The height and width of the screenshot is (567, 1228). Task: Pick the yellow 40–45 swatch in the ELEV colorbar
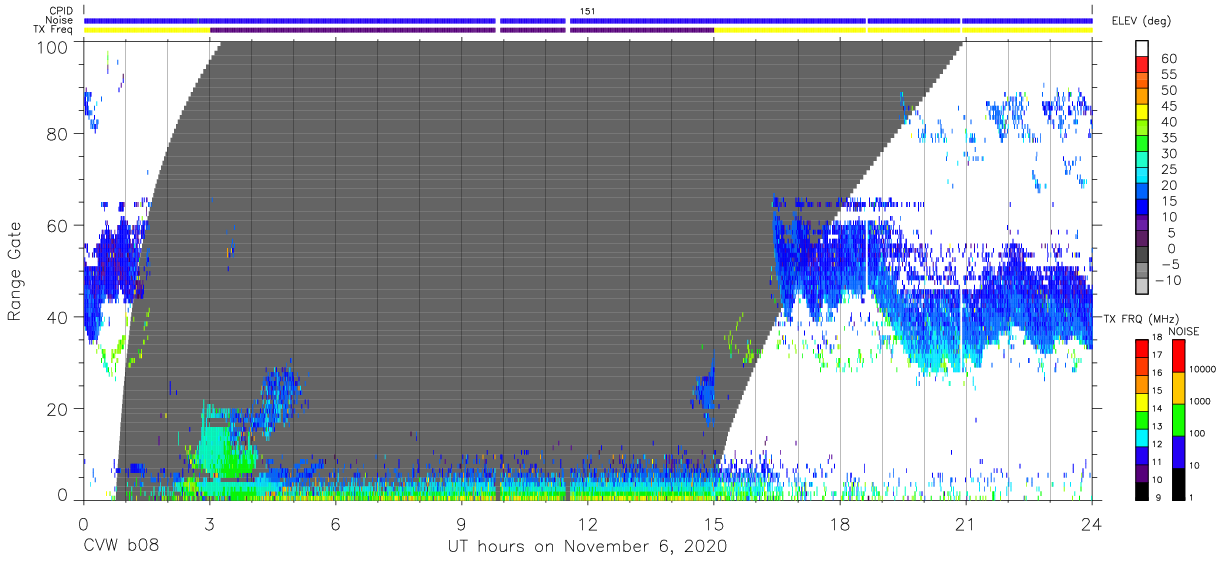point(1142,113)
